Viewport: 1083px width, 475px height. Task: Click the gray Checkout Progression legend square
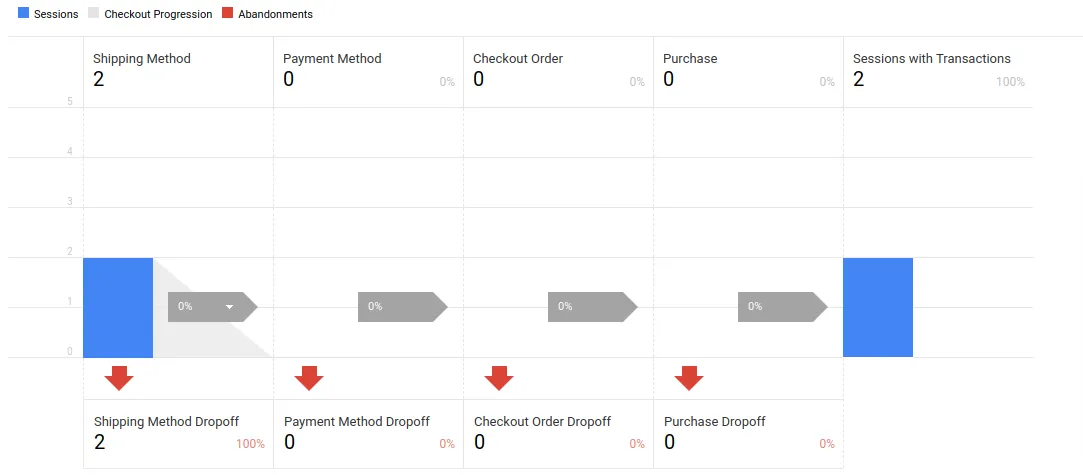tap(94, 14)
